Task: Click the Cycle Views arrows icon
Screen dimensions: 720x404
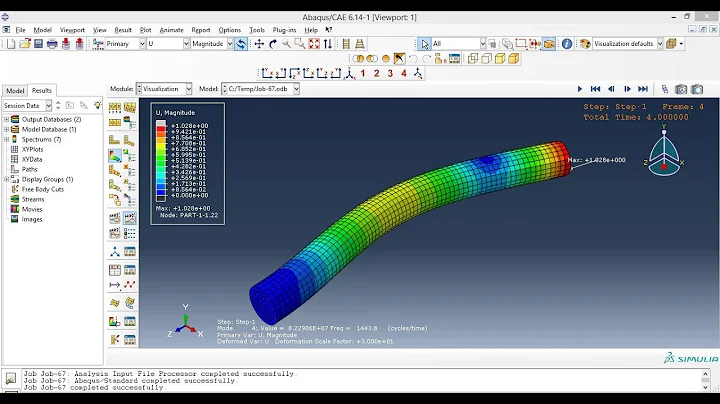Action: click(328, 44)
